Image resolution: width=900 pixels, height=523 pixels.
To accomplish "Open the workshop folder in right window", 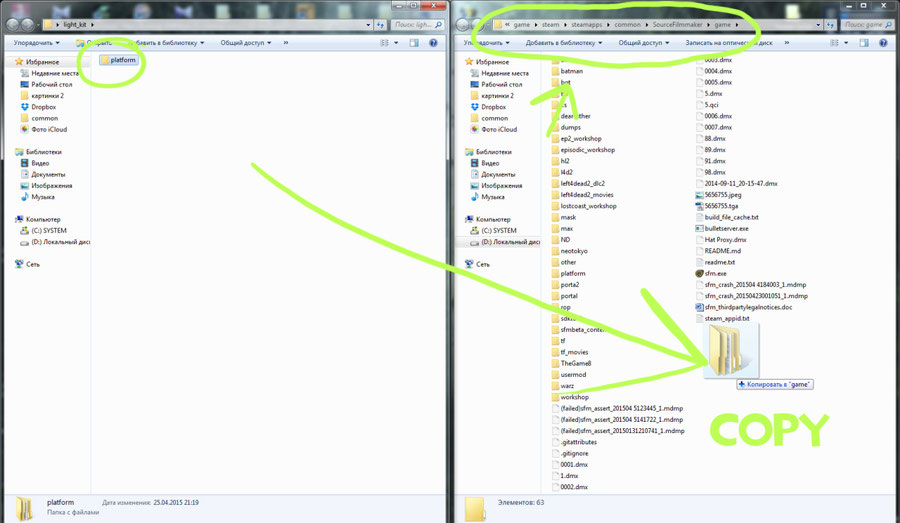I will click(x=574, y=397).
